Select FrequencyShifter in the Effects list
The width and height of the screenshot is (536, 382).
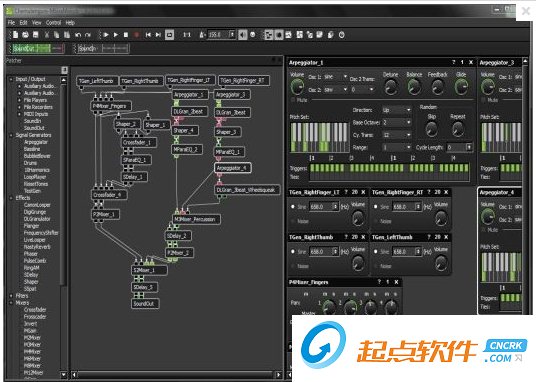point(41,233)
